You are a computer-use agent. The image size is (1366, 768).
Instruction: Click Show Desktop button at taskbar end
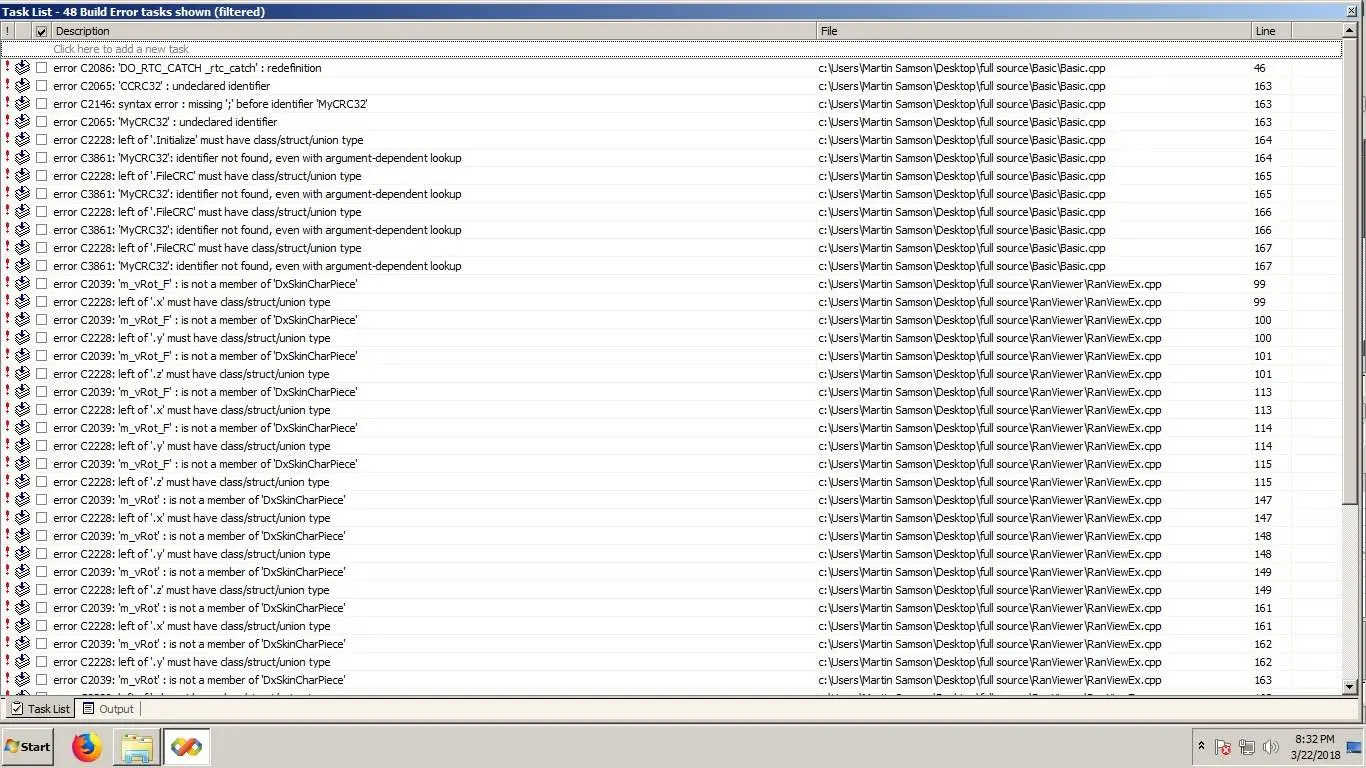coord(1354,747)
